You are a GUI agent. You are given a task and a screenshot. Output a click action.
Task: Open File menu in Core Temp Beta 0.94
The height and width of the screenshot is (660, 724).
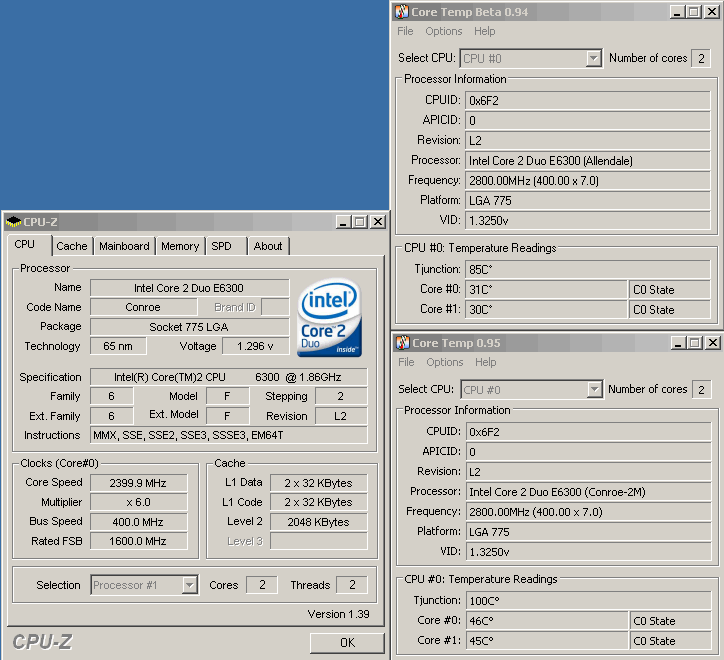click(x=405, y=31)
